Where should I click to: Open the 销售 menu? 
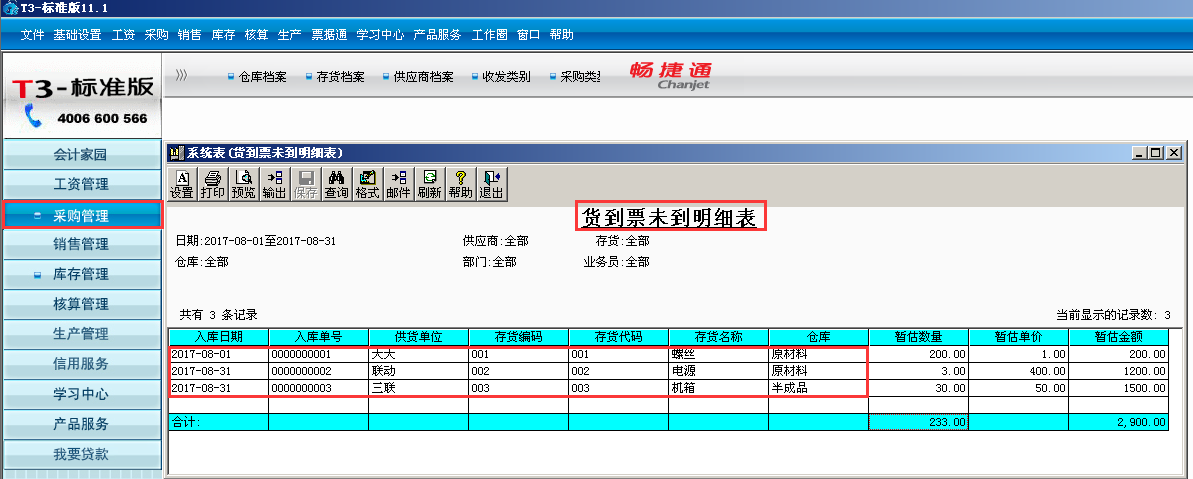(x=189, y=34)
